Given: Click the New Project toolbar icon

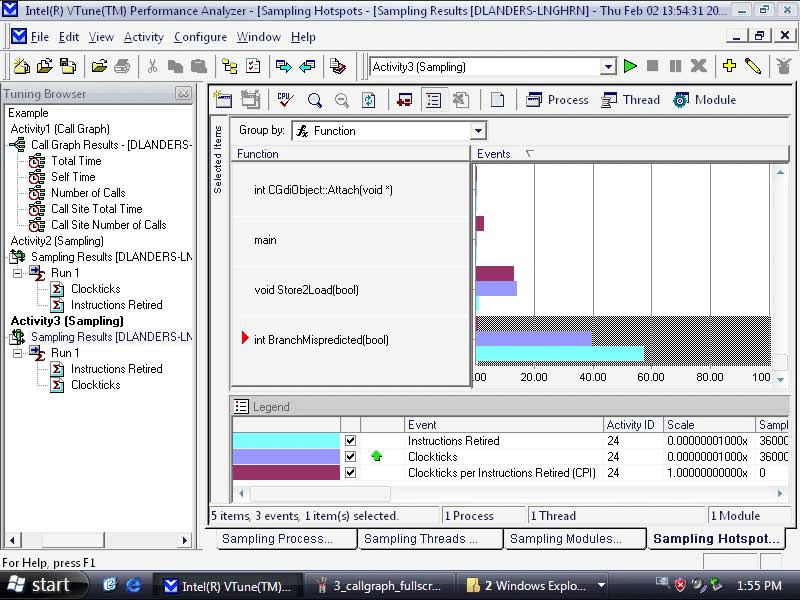Looking at the screenshot, I should (21, 66).
